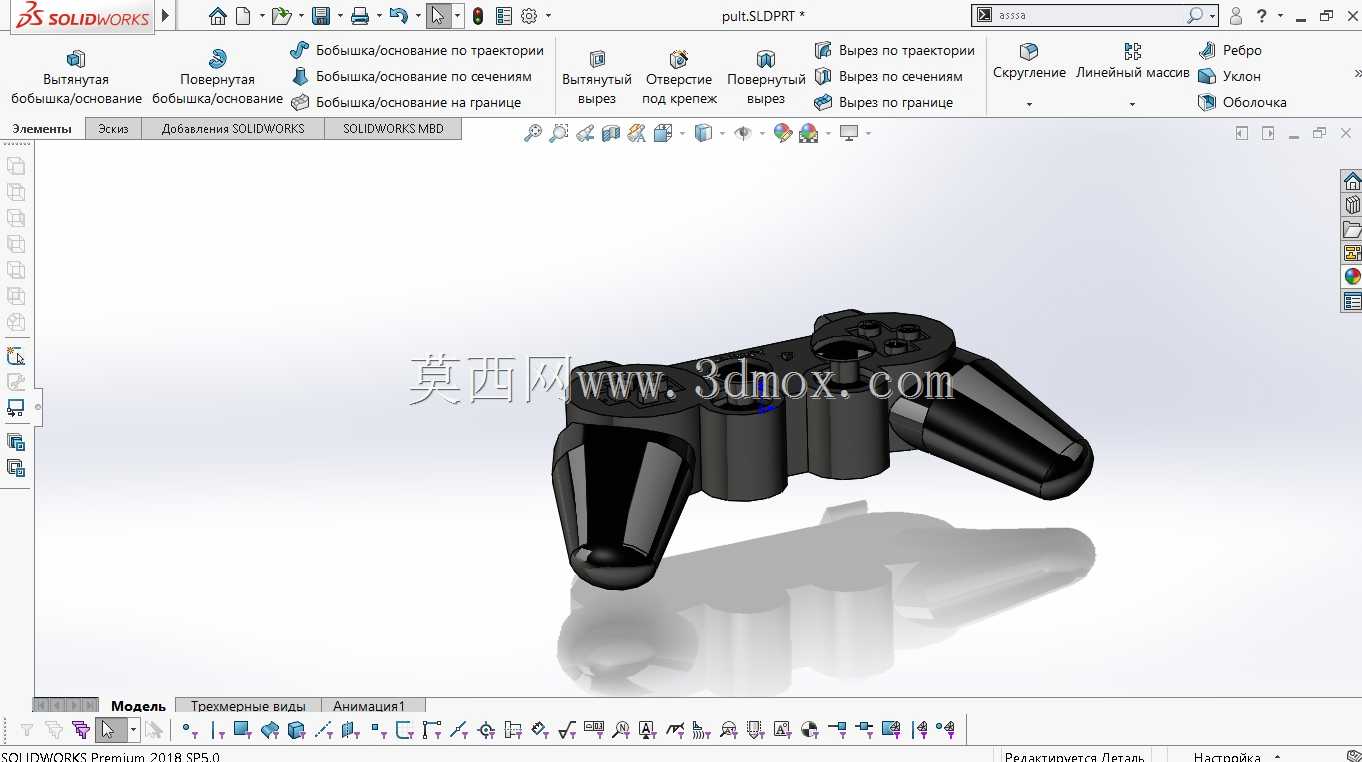Click Zoom to Area magnifier icon

click(x=559, y=133)
